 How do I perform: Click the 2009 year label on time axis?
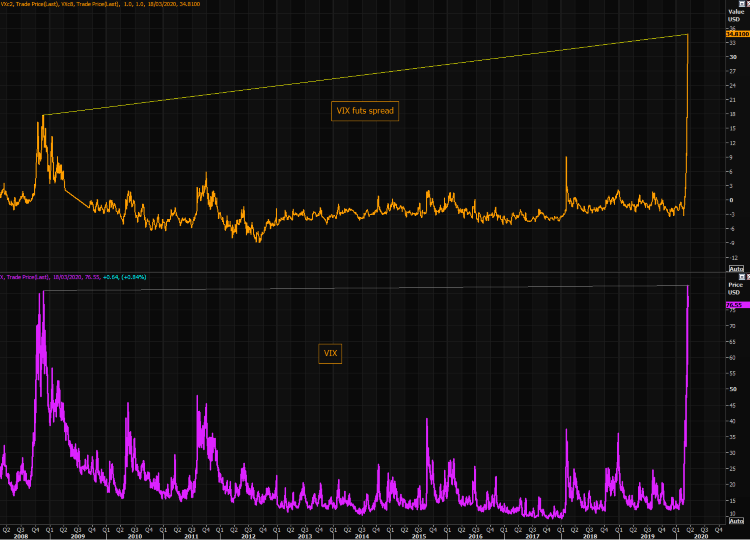click(x=77, y=536)
